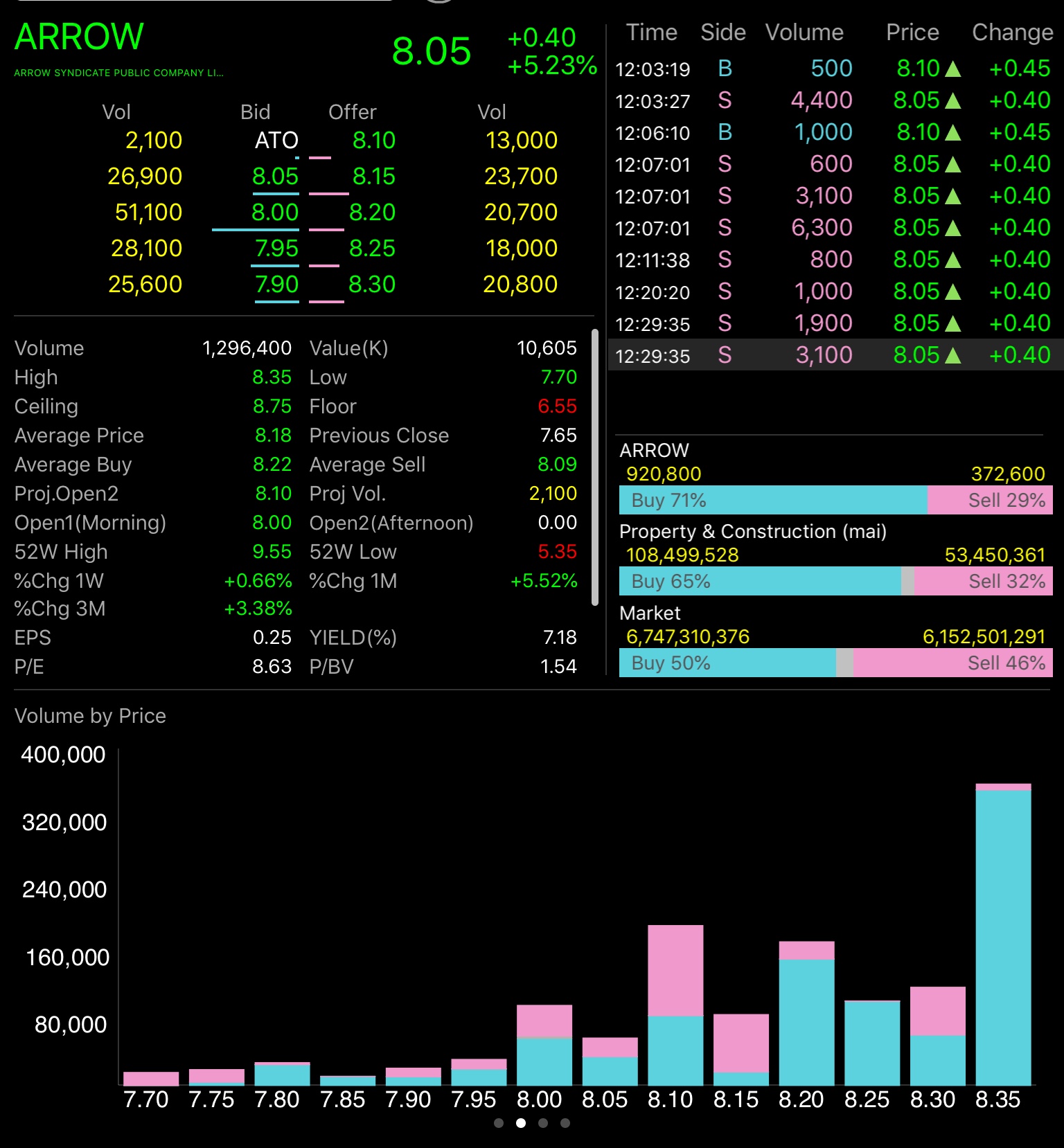The width and height of the screenshot is (1064, 1148).
Task: Tap the 8.20 volume-by-price bar
Action: (806, 1013)
